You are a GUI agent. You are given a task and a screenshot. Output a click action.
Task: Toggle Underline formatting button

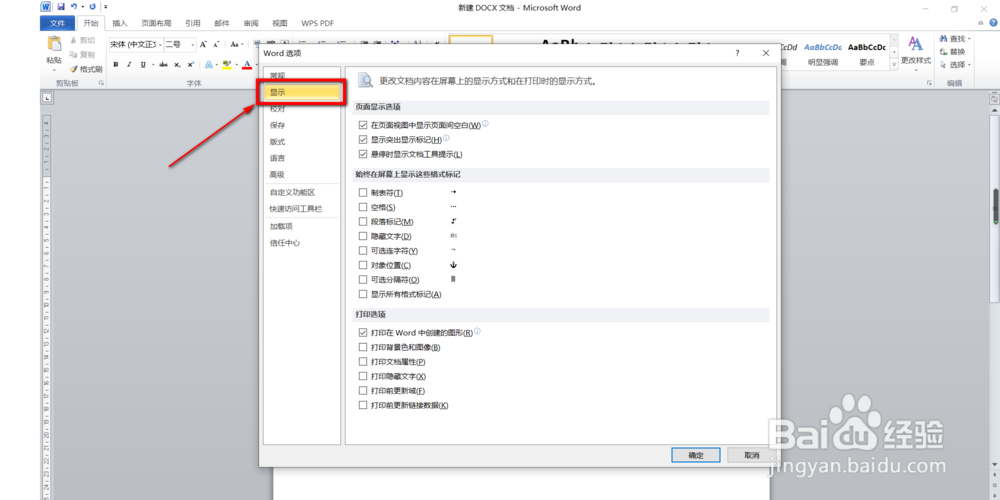coord(143,64)
